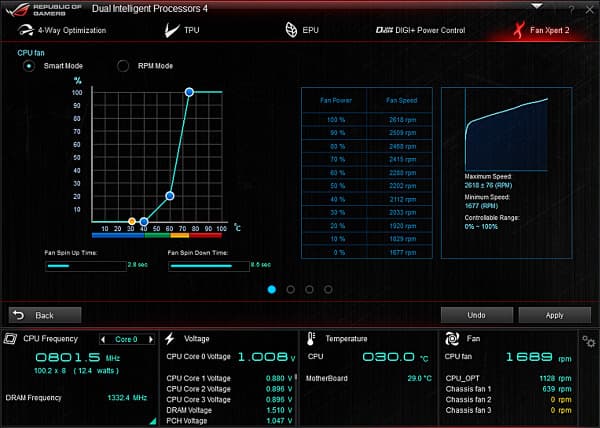Click the orange temperature marker on the graph

132,221
